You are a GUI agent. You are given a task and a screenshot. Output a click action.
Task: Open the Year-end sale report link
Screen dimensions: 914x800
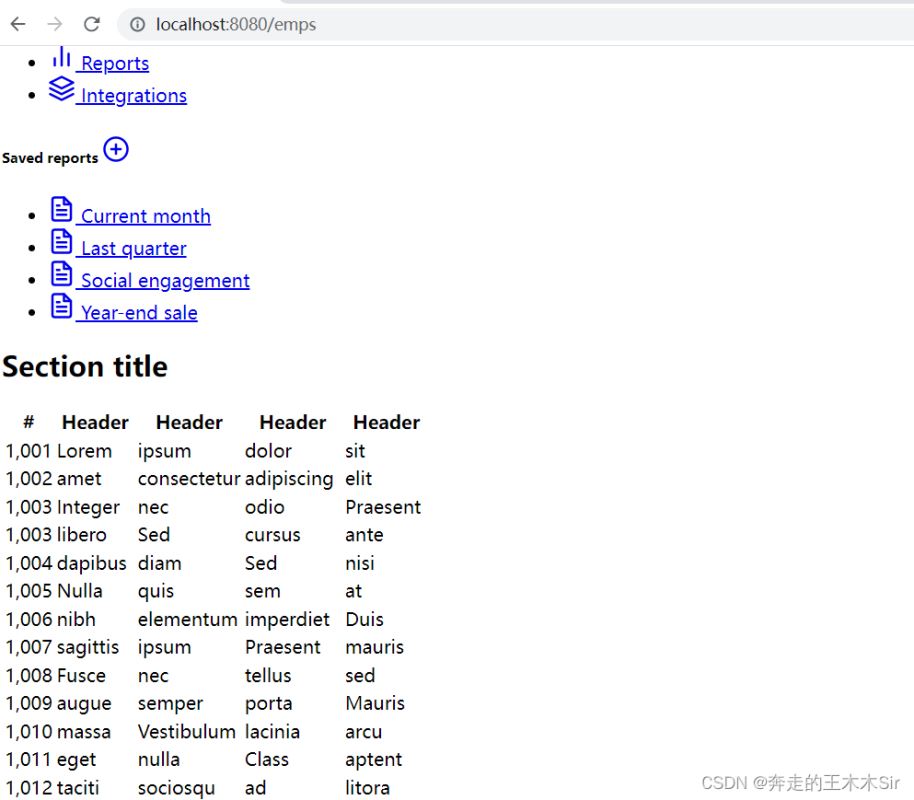[x=139, y=313]
